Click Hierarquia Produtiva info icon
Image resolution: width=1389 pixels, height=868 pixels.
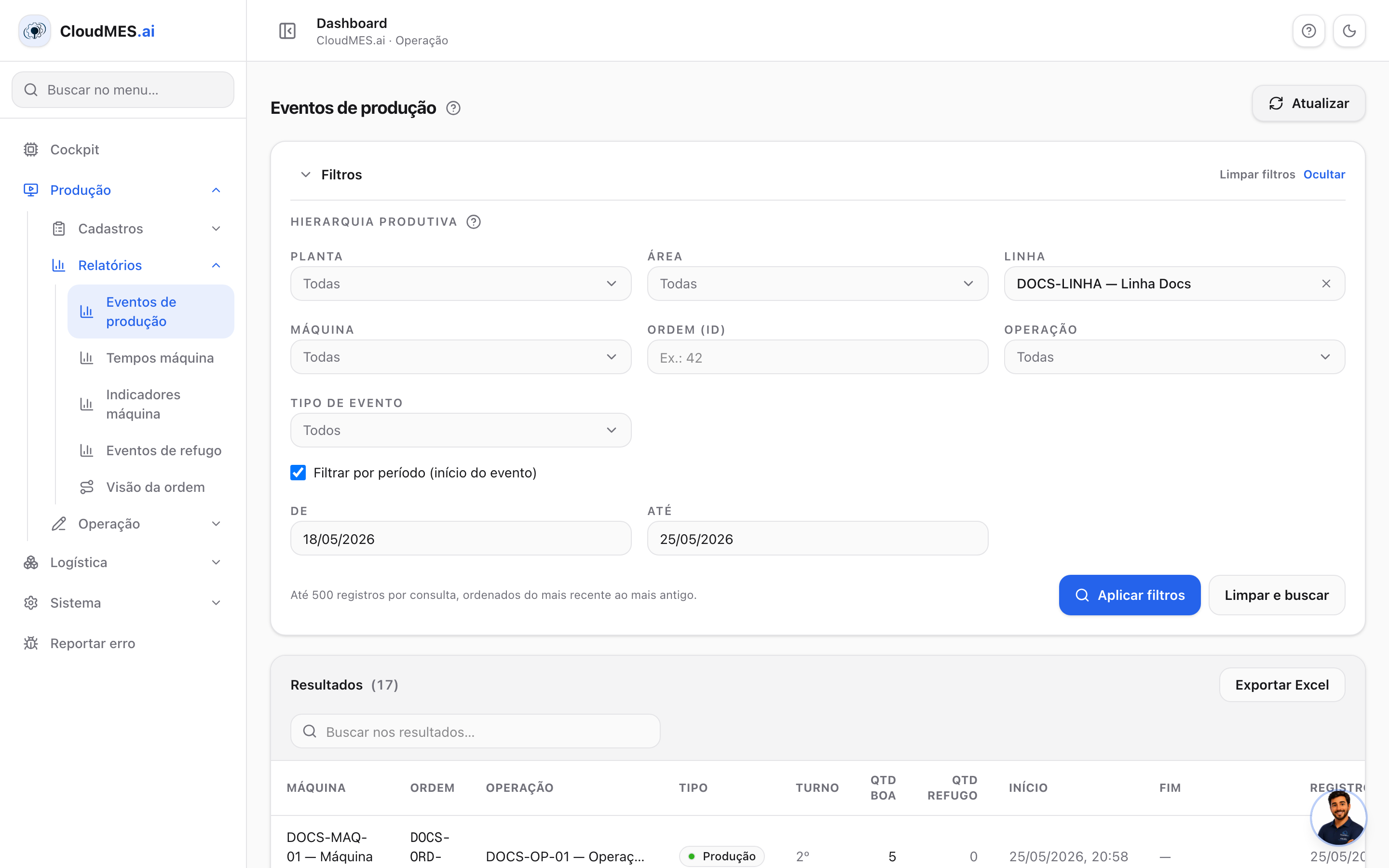pyautogui.click(x=474, y=222)
